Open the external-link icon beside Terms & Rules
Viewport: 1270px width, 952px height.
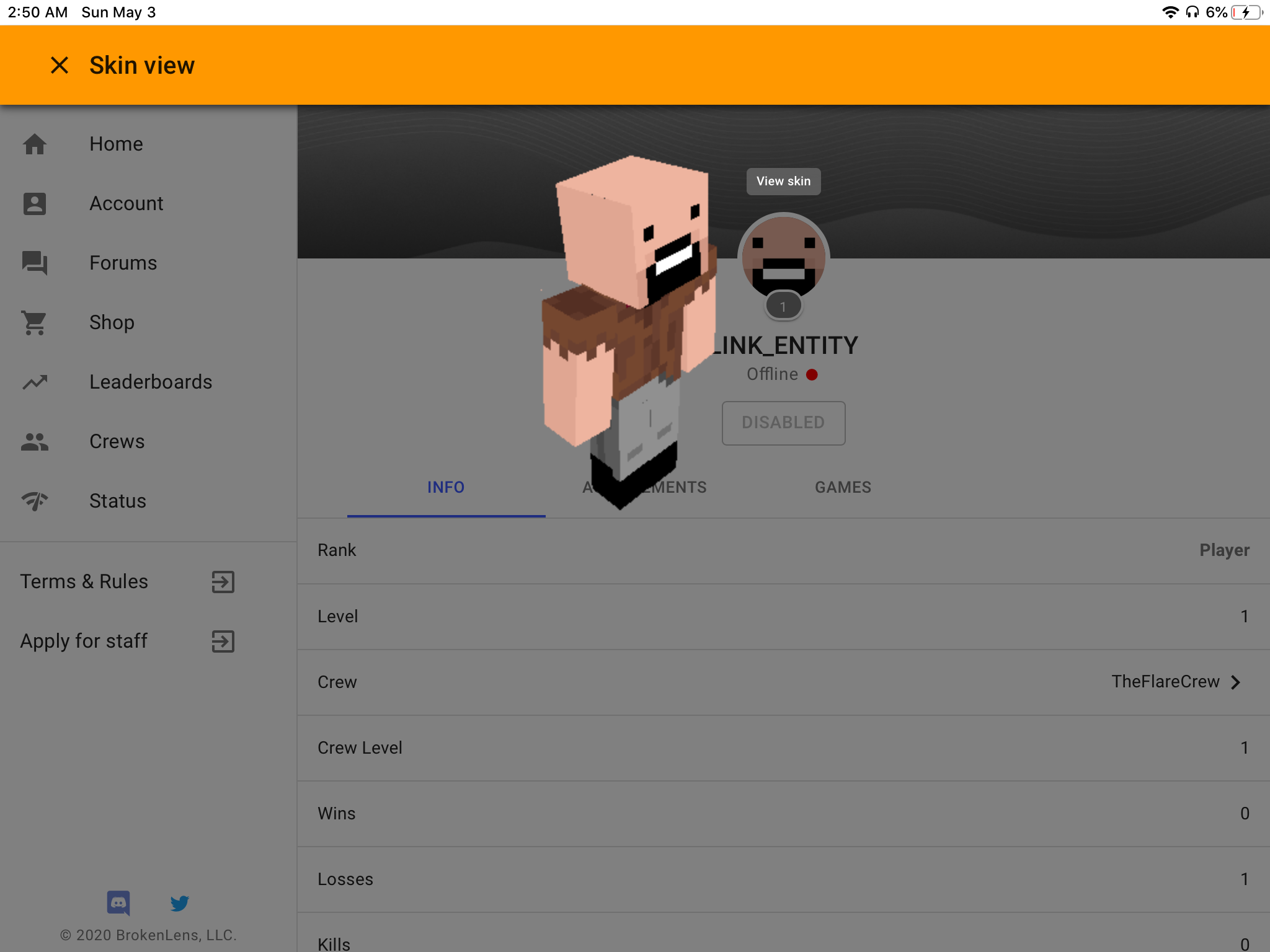click(x=223, y=581)
